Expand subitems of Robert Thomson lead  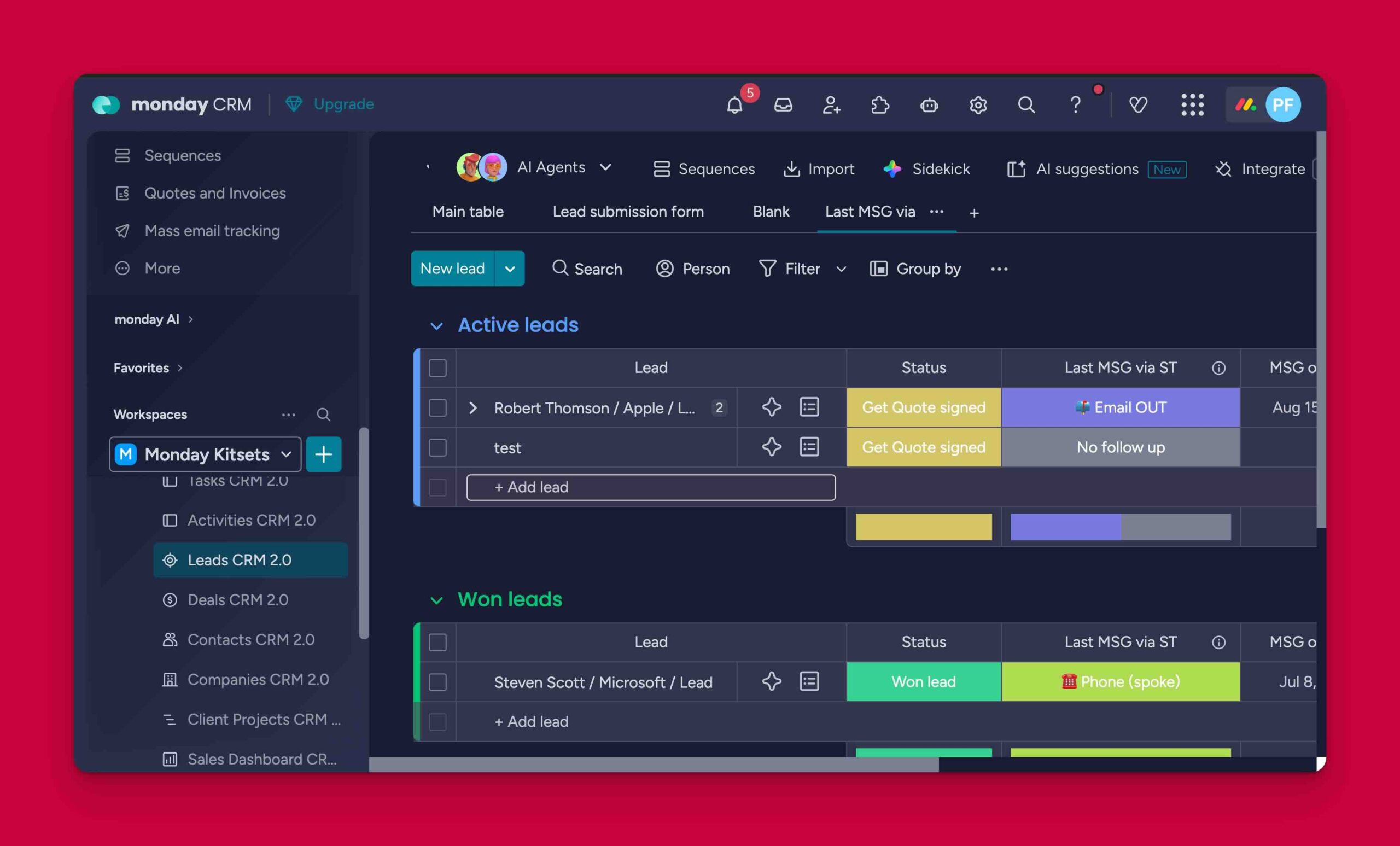point(472,407)
